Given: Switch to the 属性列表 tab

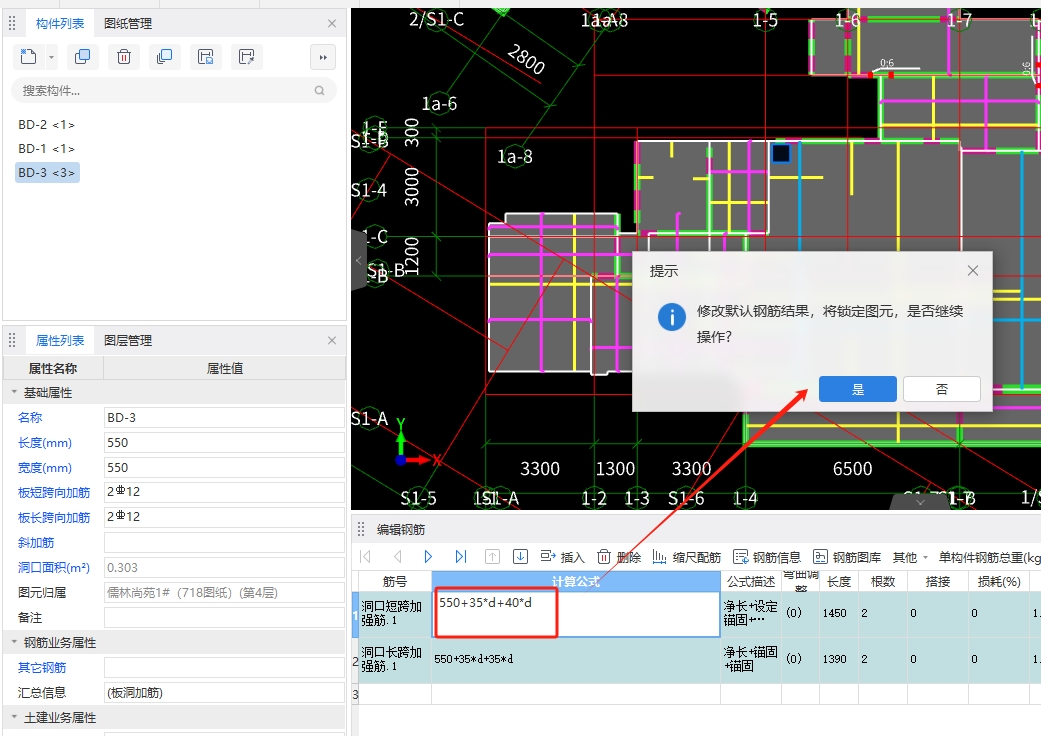Looking at the screenshot, I should [x=60, y=340].
